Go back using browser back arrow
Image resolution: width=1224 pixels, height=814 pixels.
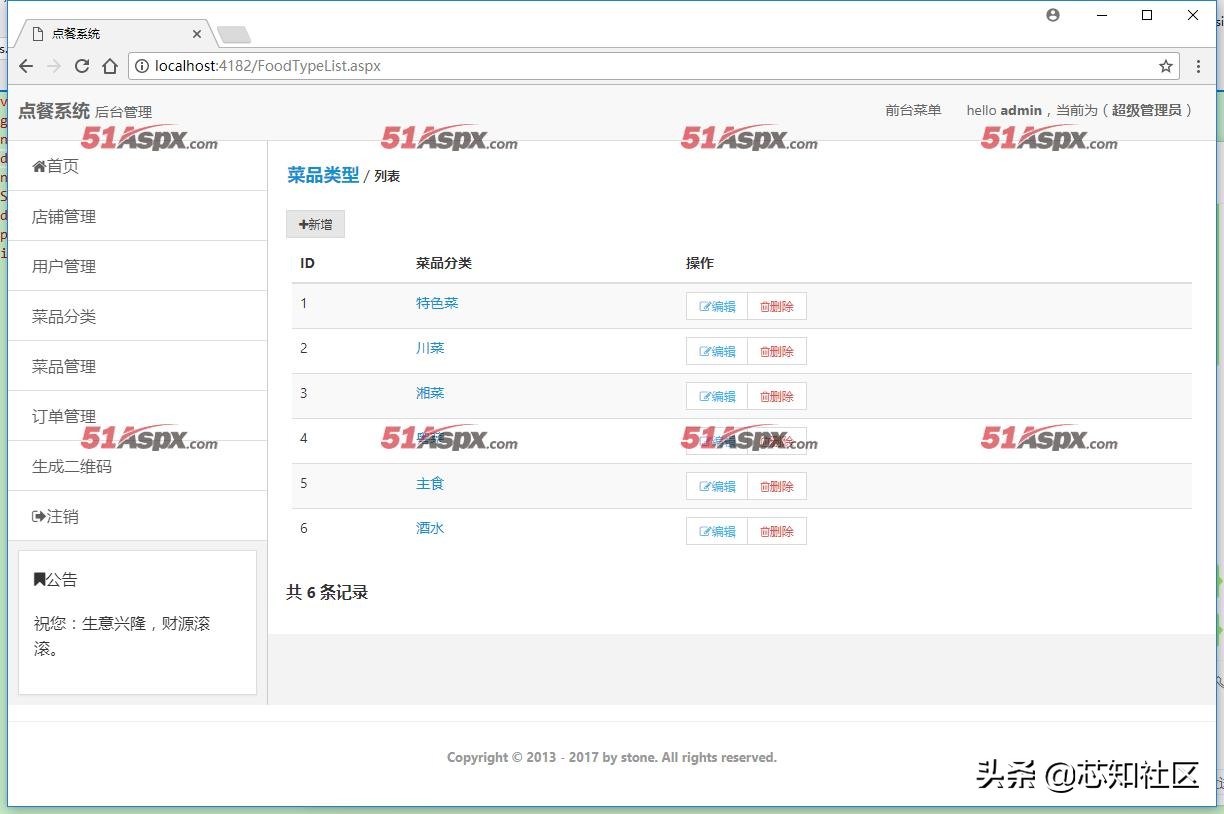[26, 66]
